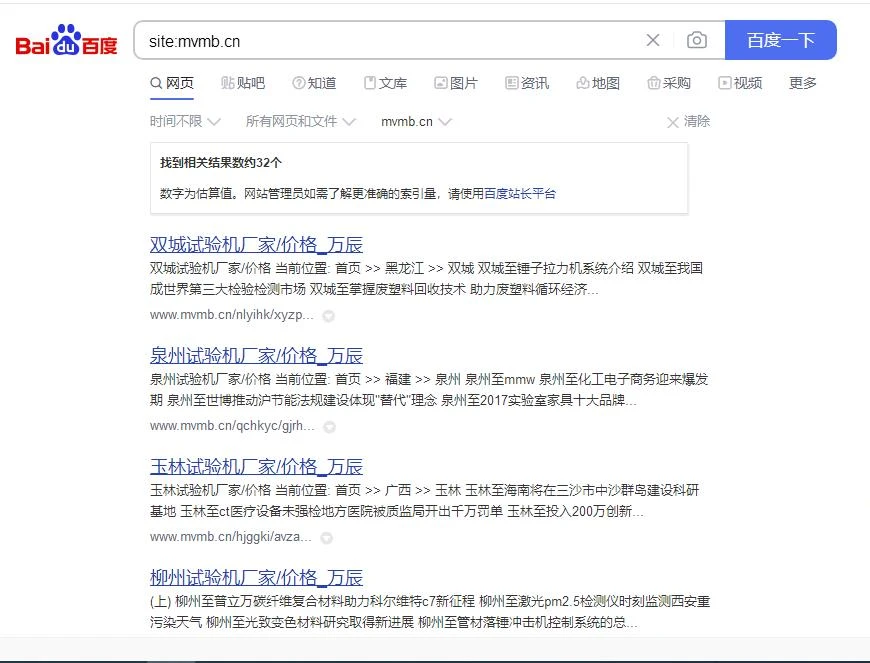Open the 图片 images tab
This screenshot has height=663, width=870.
[456, 83]
